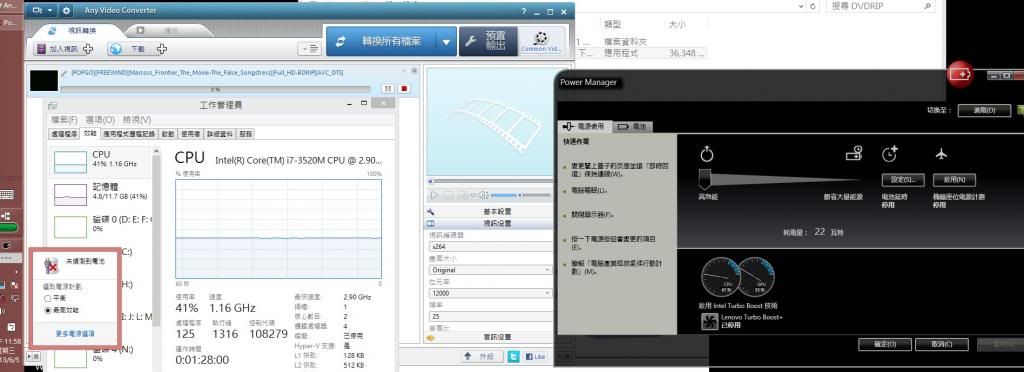
Task: Switch to the 服務 tab in Task Manager
Action: tap(246, 134)
